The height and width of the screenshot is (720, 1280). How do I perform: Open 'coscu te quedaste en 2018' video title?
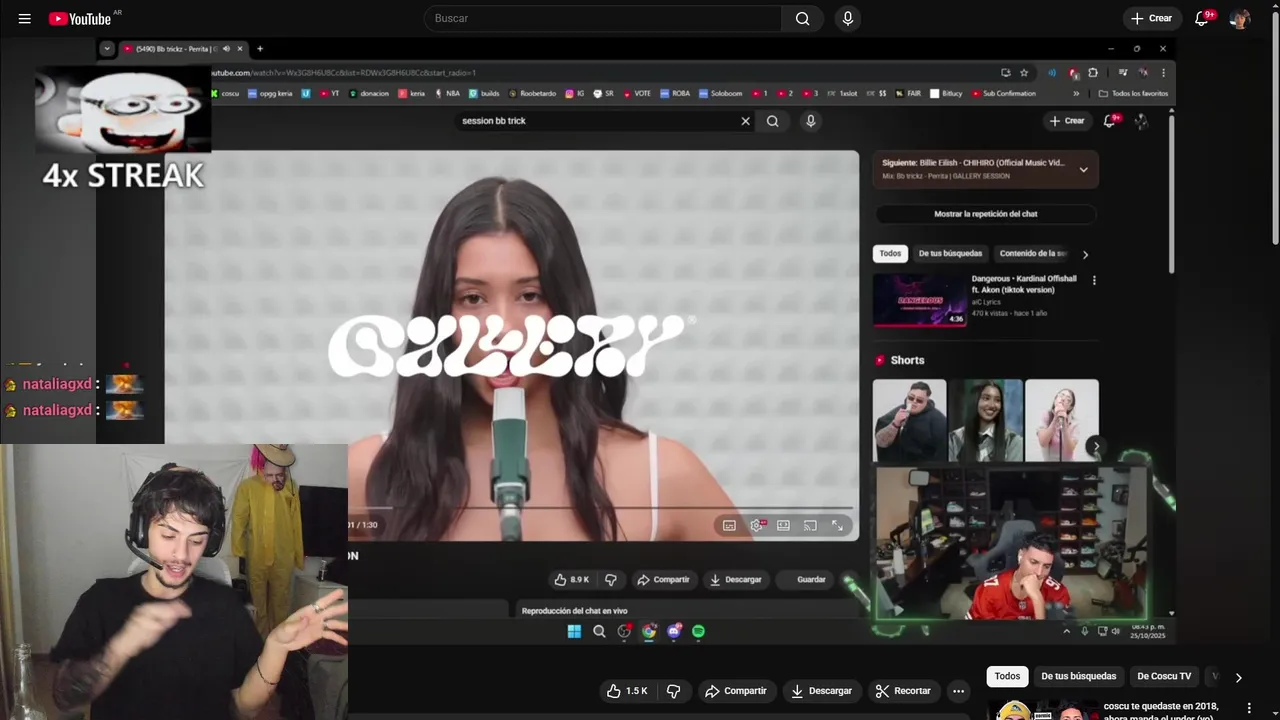(1160, 711)
